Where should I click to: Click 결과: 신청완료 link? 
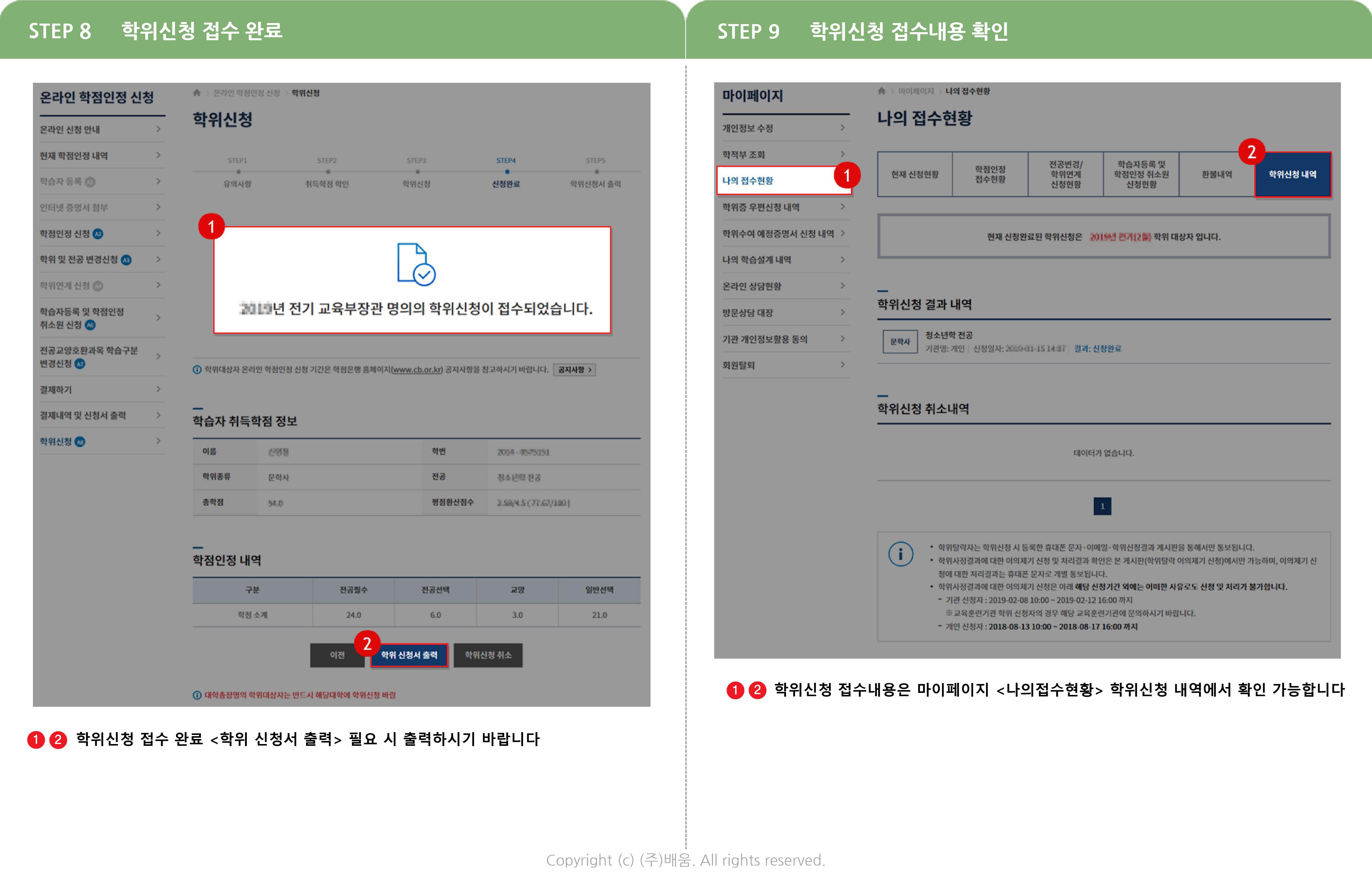(1097, 348)
